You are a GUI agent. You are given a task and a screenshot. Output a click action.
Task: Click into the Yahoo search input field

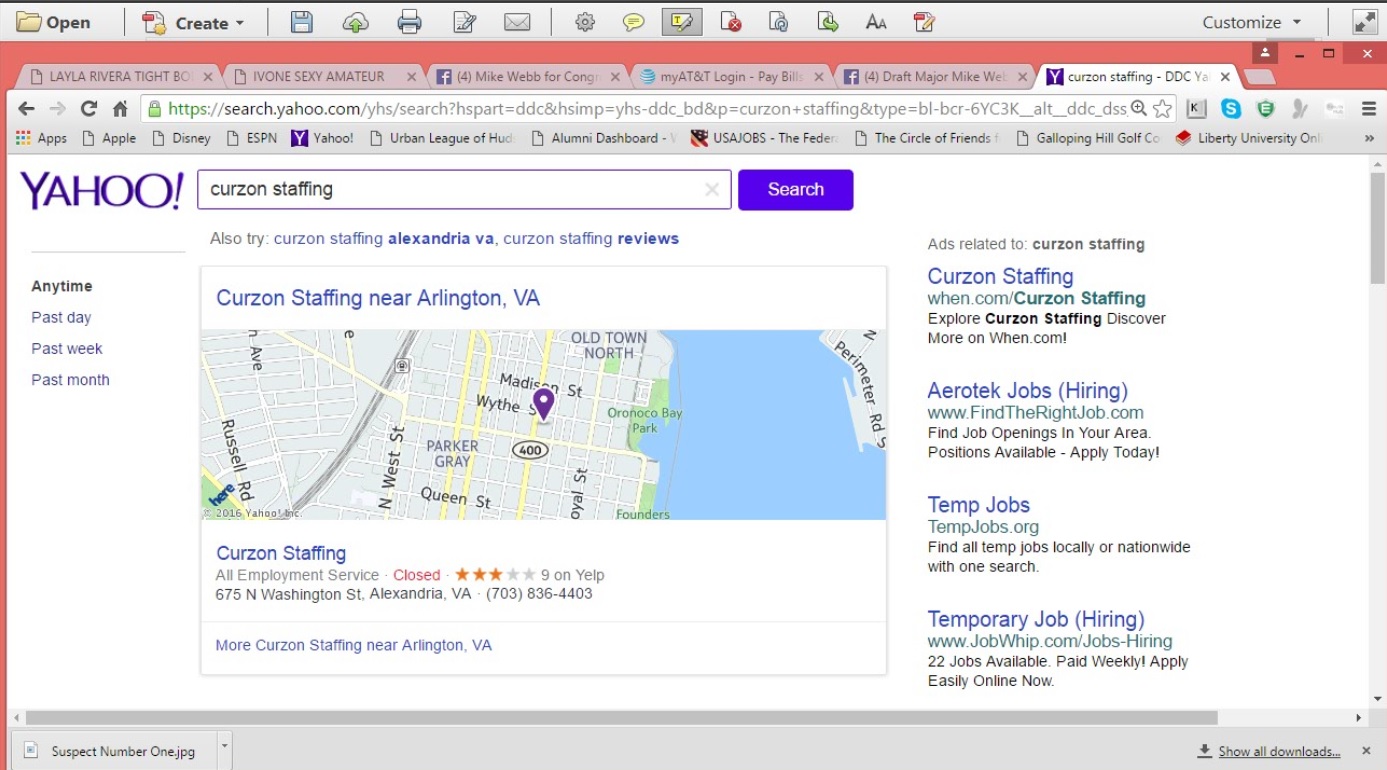point(450,190)
